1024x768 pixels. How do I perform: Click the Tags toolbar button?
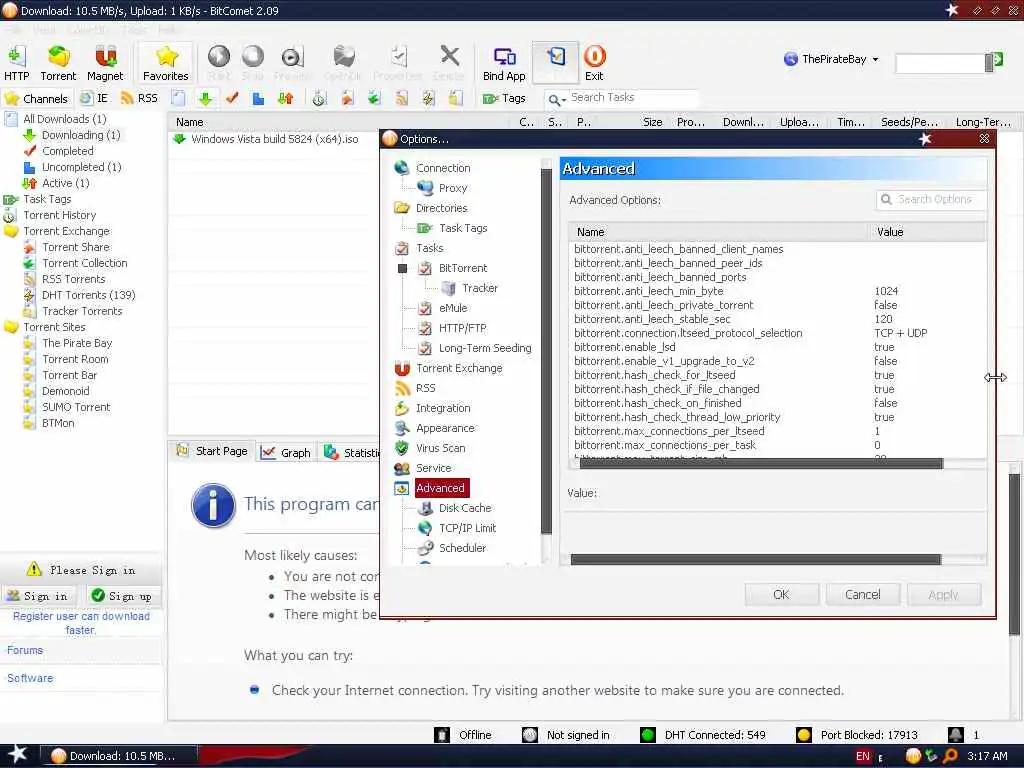(x=504, y=99)
